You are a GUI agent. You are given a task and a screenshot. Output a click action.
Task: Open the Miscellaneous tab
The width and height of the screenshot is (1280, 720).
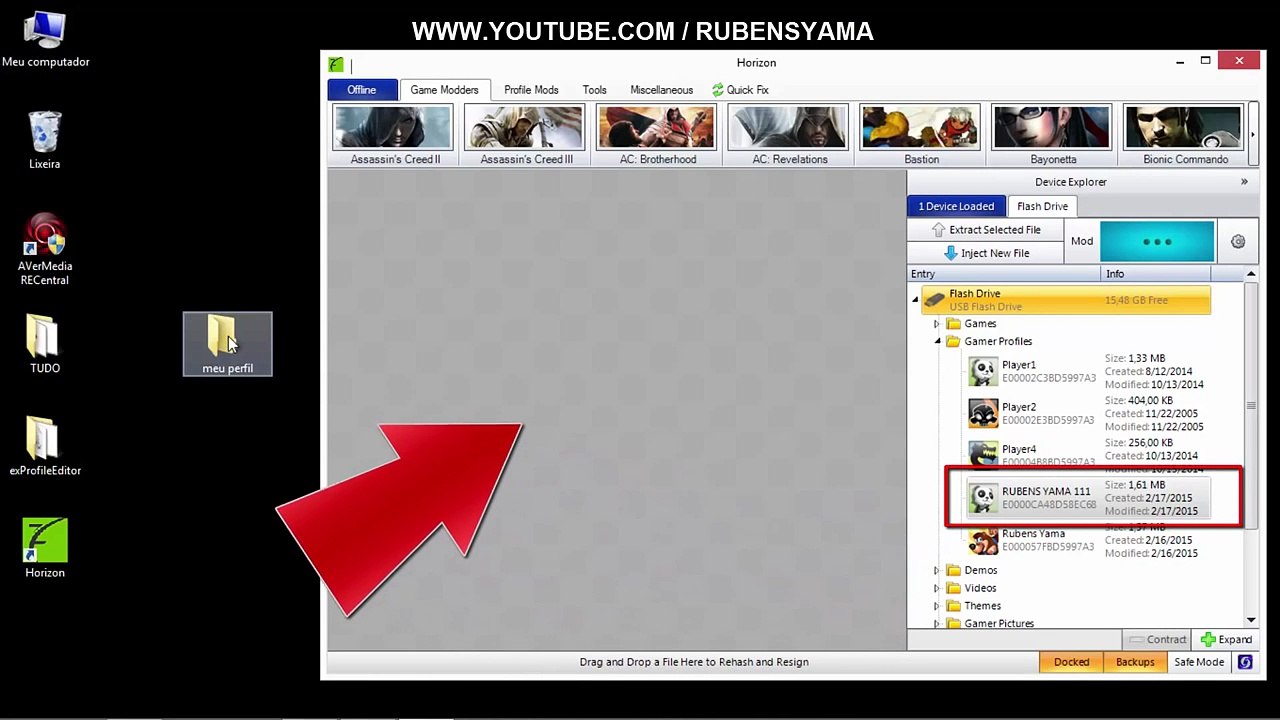[x=661, y=90]
